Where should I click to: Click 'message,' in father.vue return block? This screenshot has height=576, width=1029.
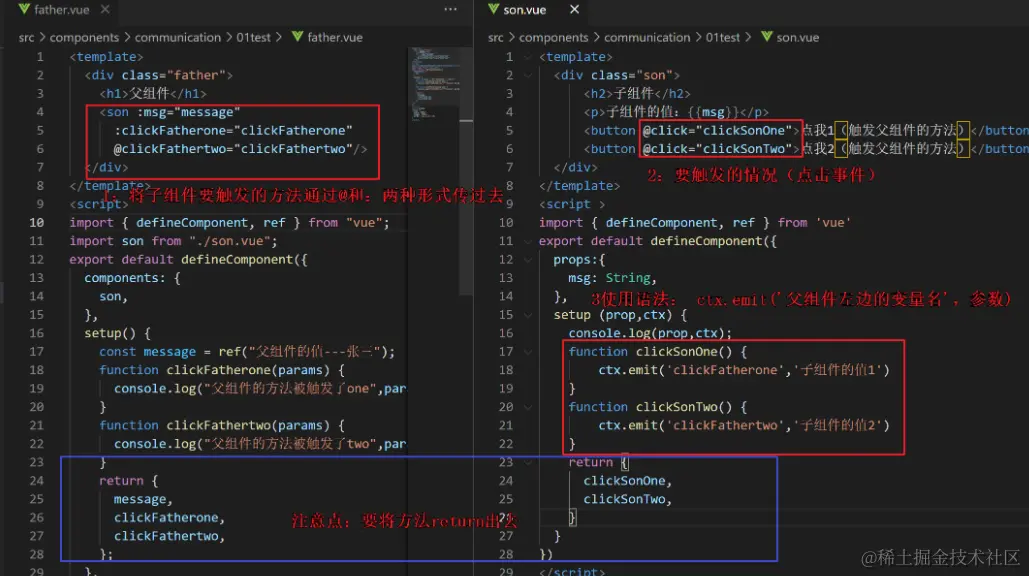point(143,499)
